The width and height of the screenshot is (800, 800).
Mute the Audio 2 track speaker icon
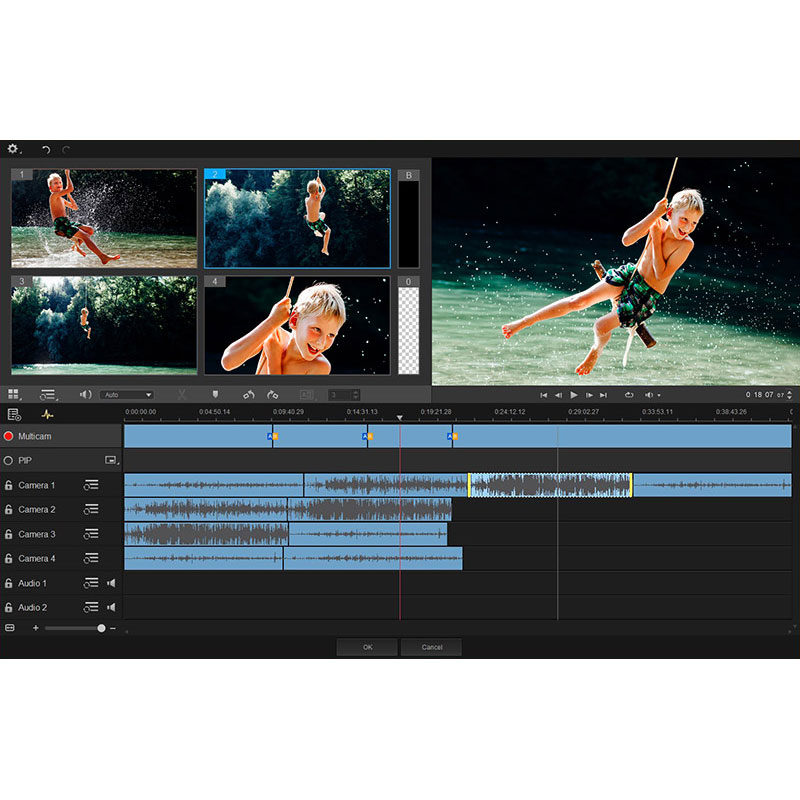pyautogui.click(x=113, y=607)
